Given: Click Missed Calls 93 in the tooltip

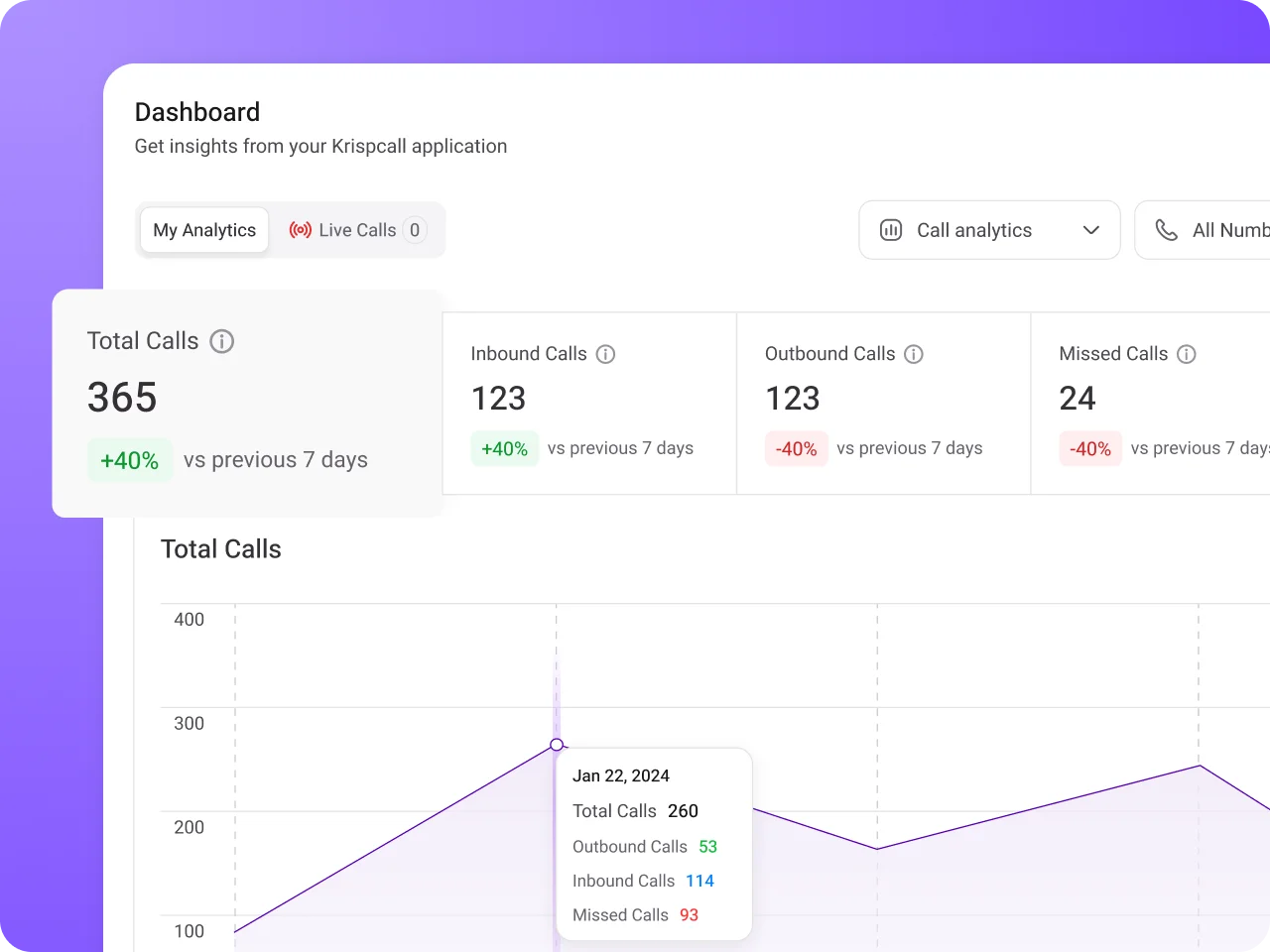Looking at the screenshot, I should pyautogui.click(x=635, y=915).
